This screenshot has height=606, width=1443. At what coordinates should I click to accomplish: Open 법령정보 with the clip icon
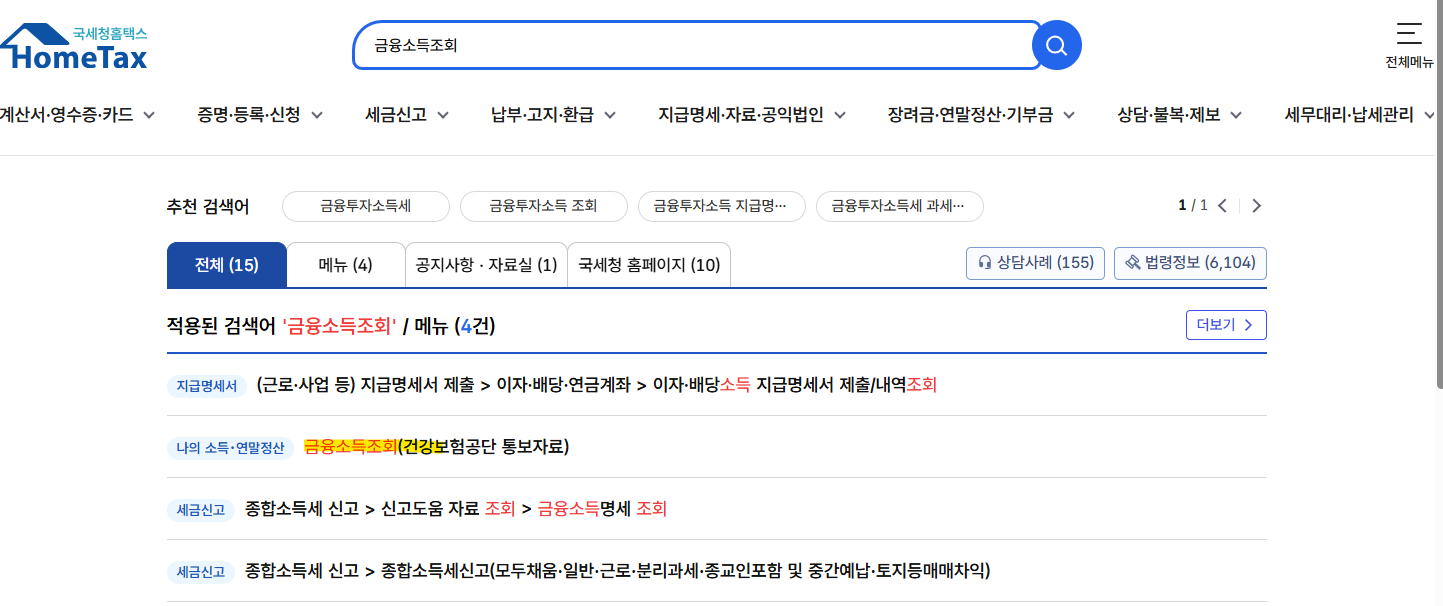coord(1190,262)
